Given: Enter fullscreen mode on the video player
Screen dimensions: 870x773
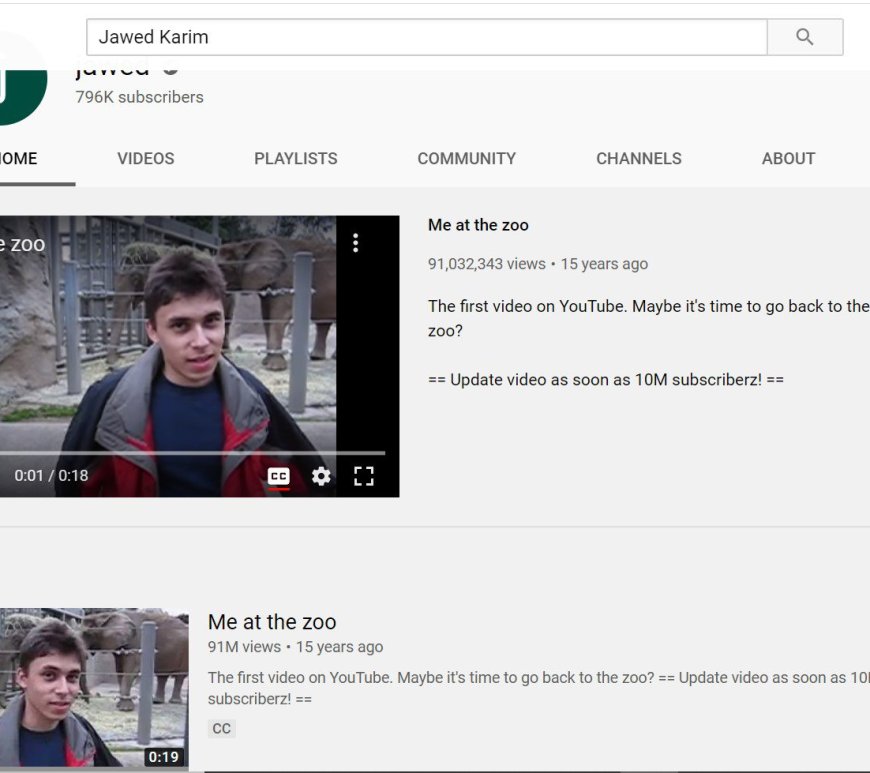Looking at the screenshot, I should (364, 476).
